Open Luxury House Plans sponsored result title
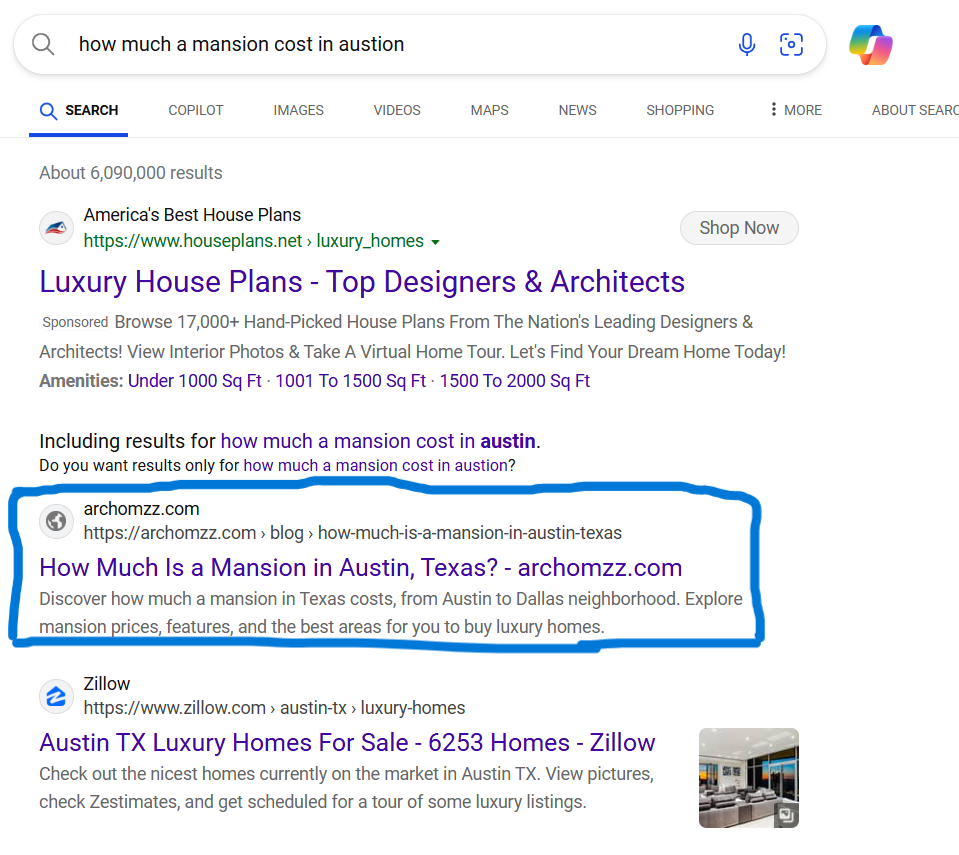Viewport: 959px width, 855px height. 362,282
